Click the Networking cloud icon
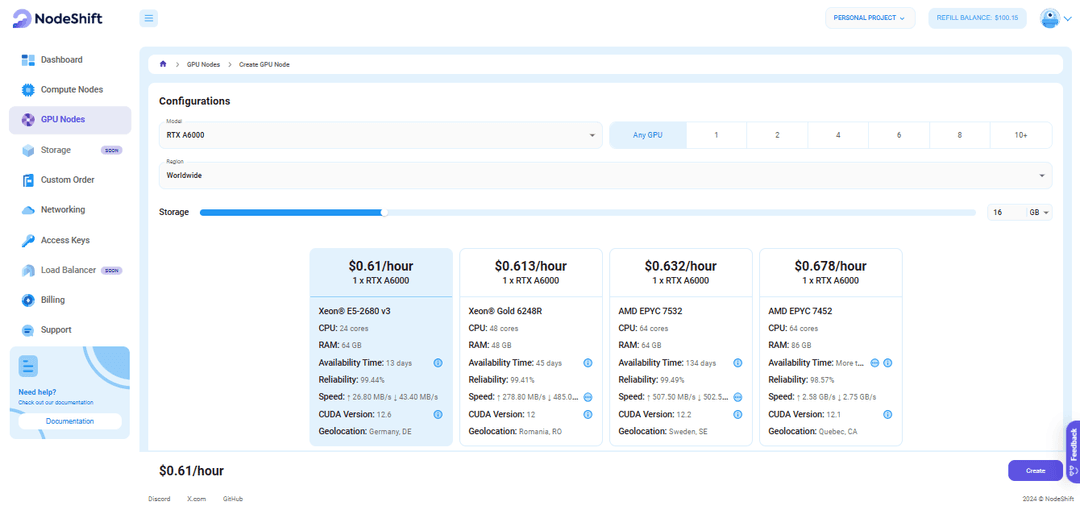The height and width of the screenshot is (509, 1080). click(x=28, y=210)
